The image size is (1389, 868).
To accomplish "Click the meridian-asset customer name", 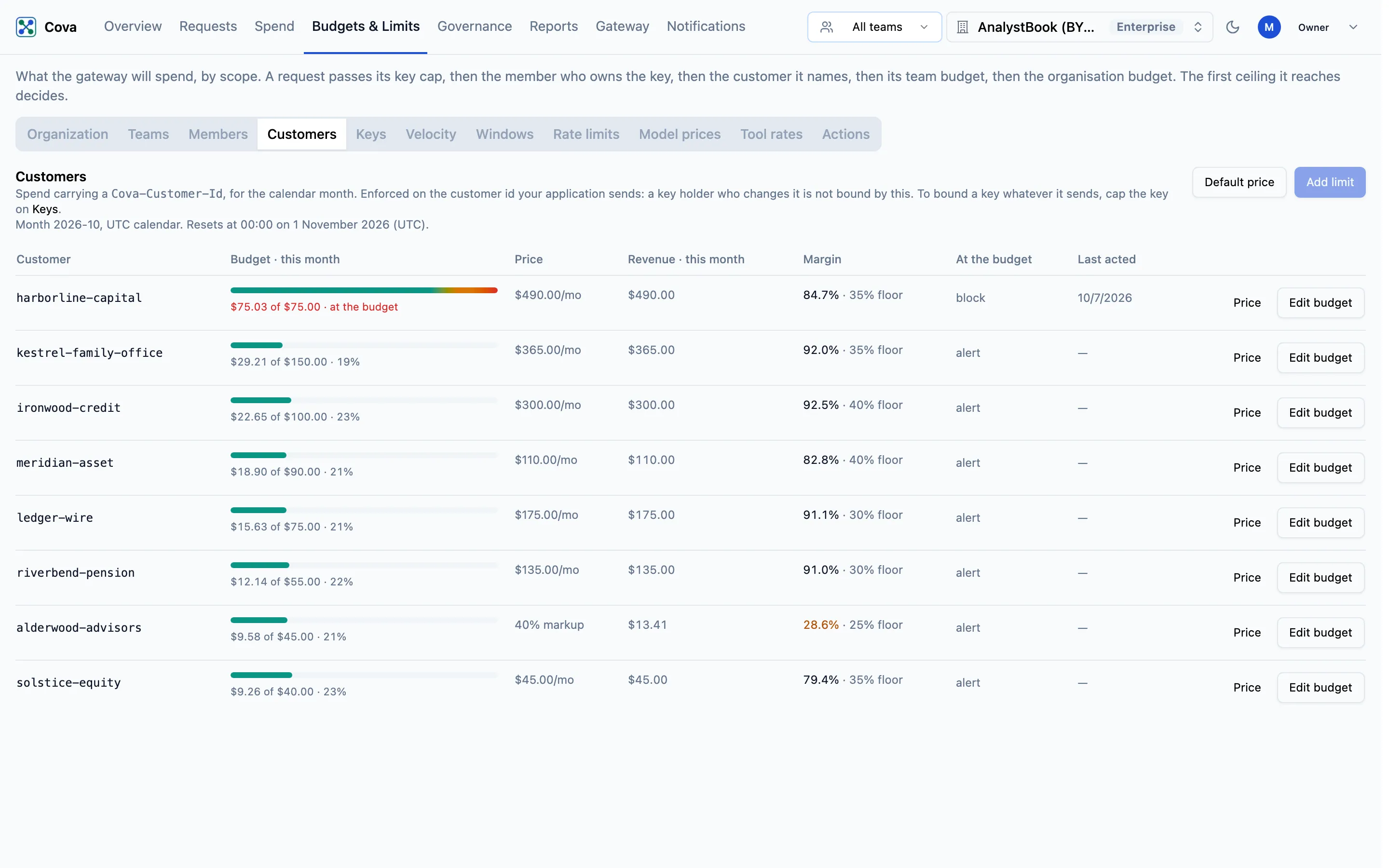I will click(x=65, y=463).
